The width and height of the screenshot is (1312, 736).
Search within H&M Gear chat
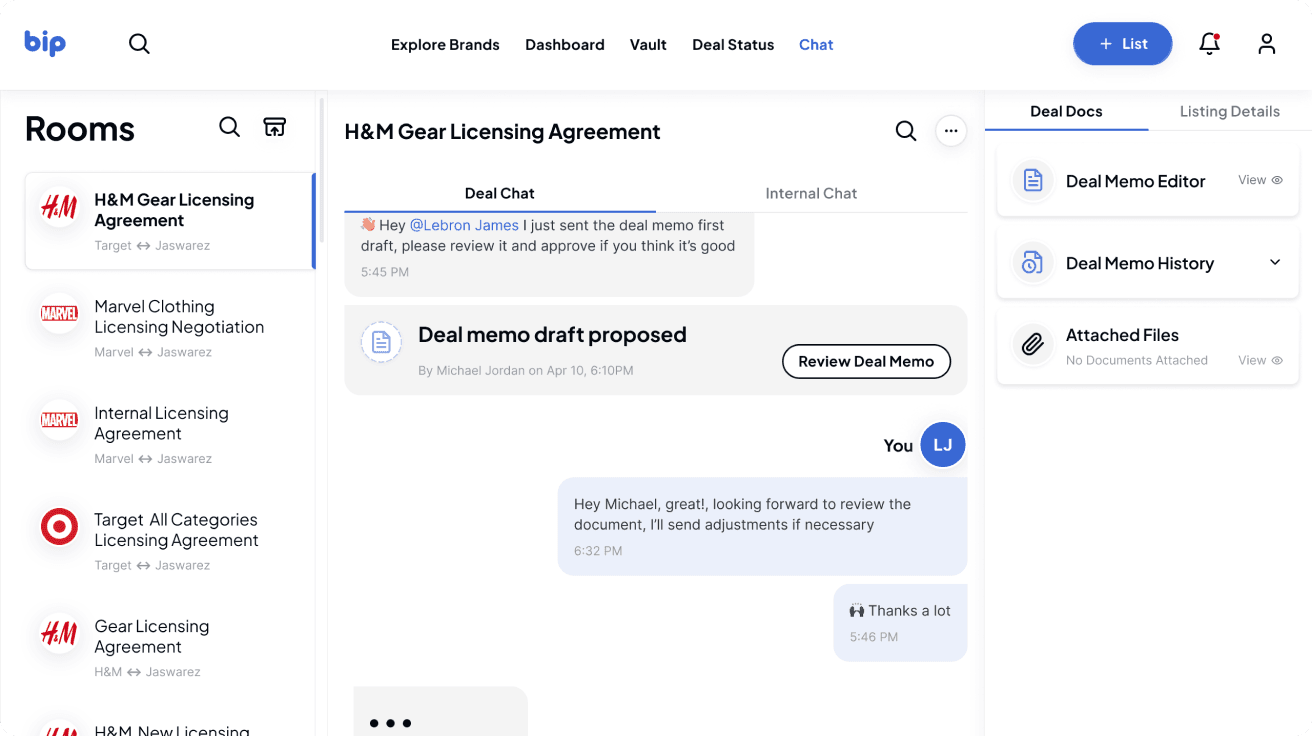(x=906, y=131)
